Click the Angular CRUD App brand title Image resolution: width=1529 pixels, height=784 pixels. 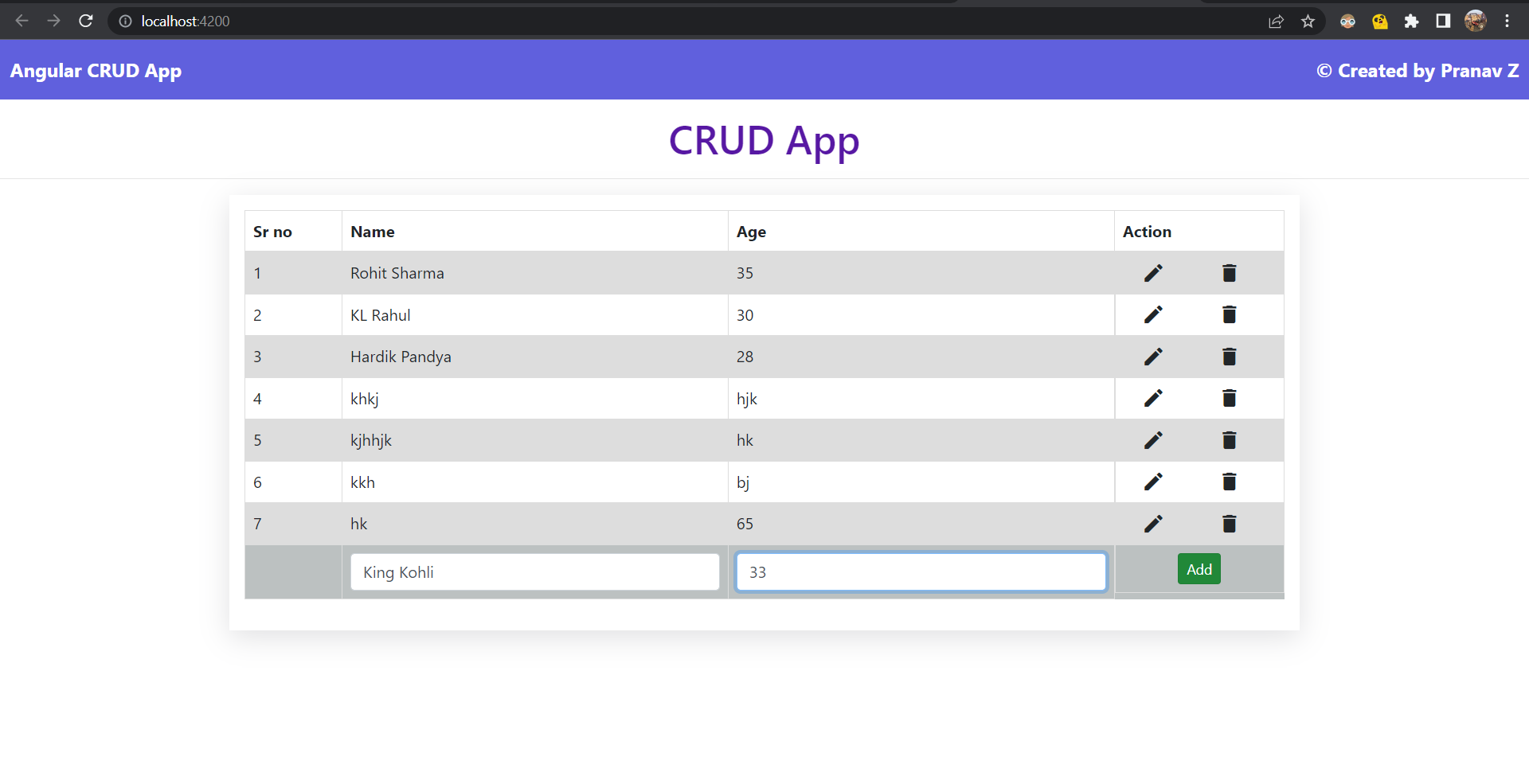[96, 71]
